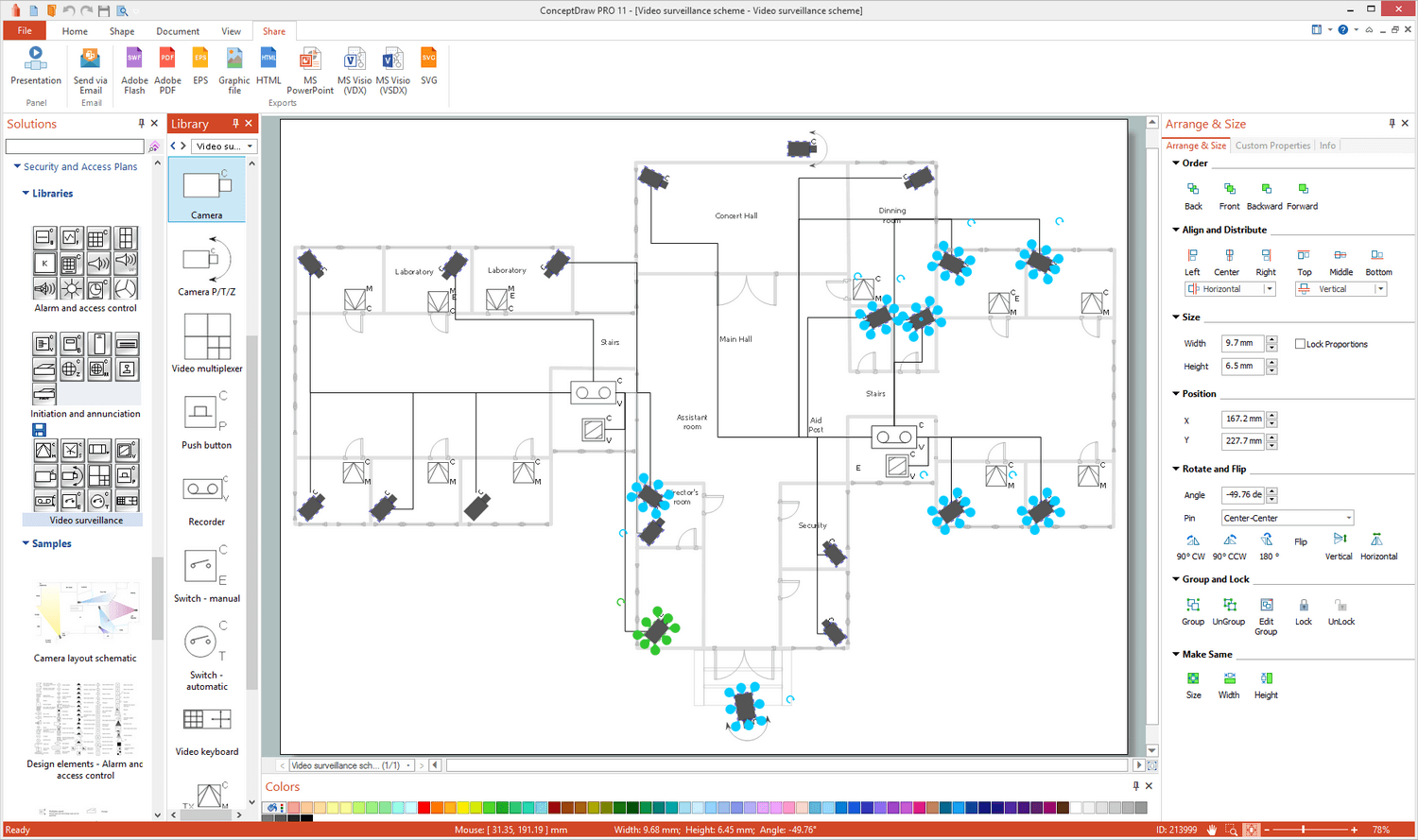Pick the Video multiplexer shape
The height and width of the screenshot is (840, 1418).
click(207, 344)
